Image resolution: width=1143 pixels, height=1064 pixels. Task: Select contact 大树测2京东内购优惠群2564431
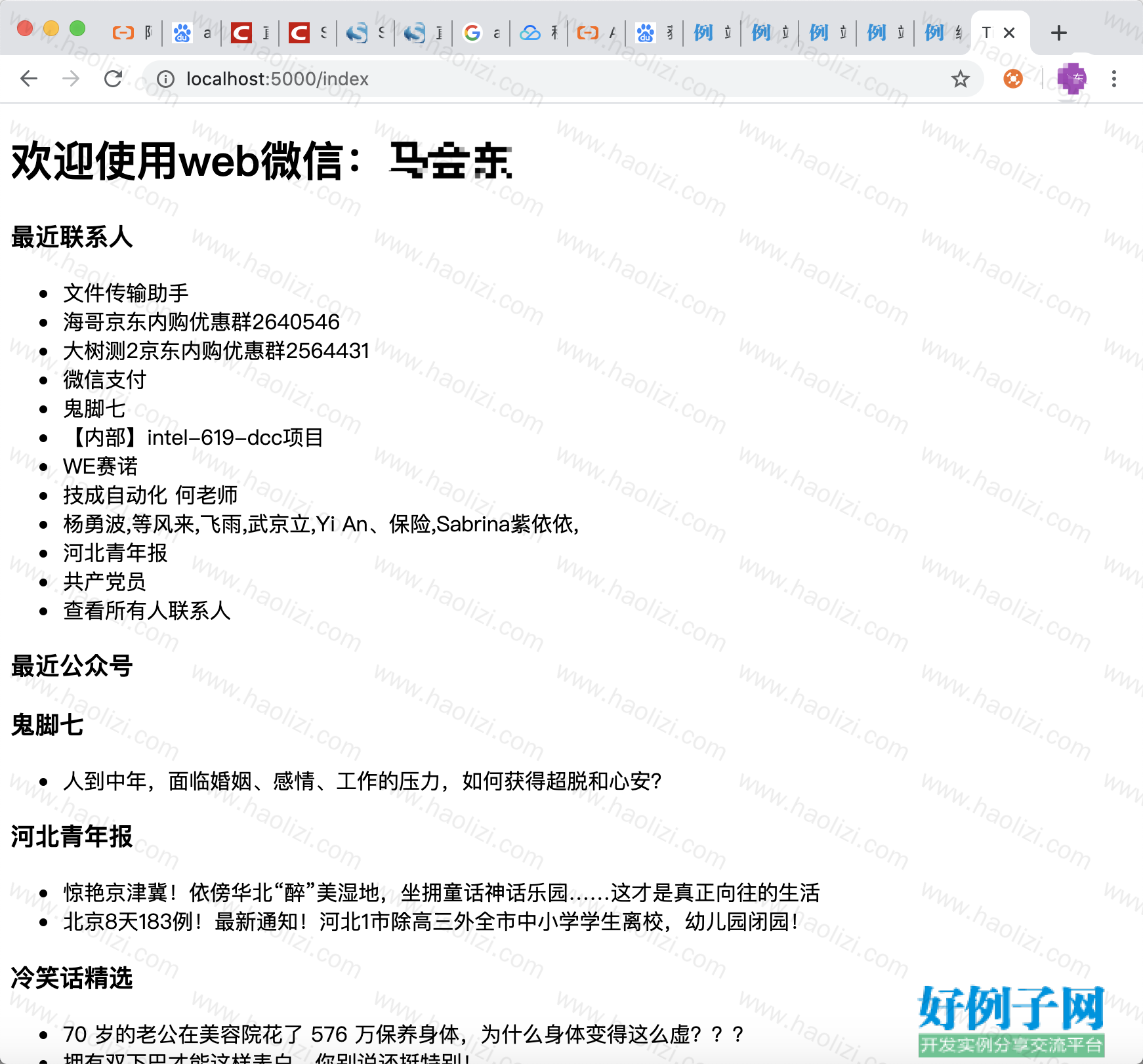216,351
